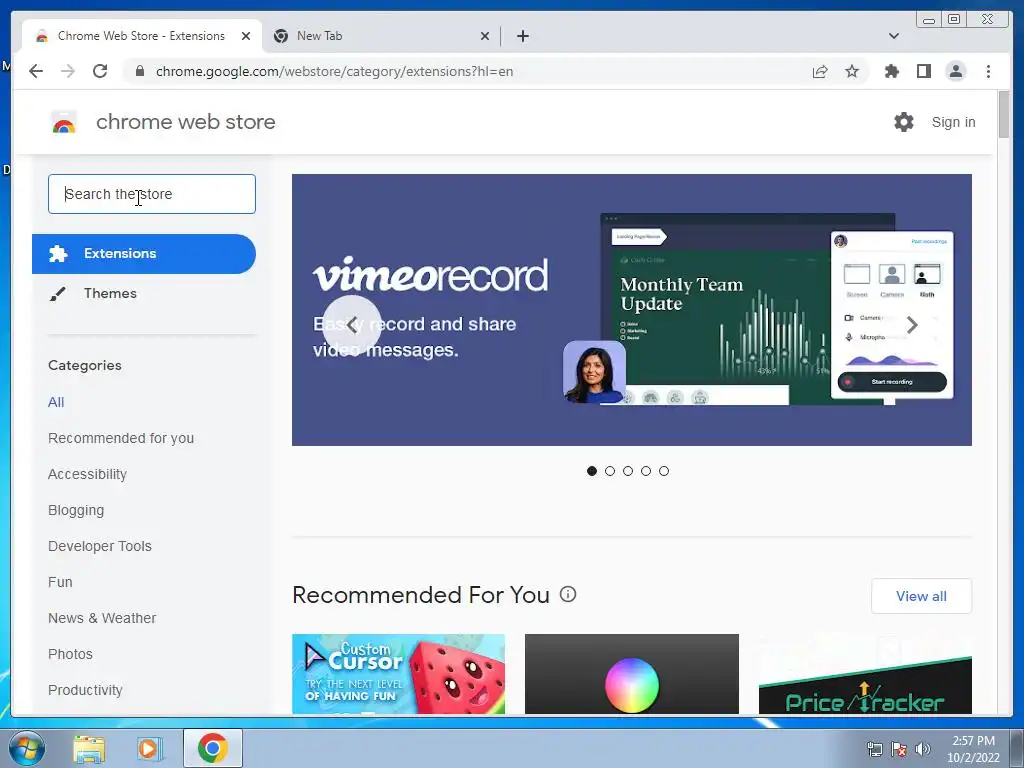Open the Vimeo Record banner
The width and height of the screenshot is (1024, 768).
(x=632, y=310)
